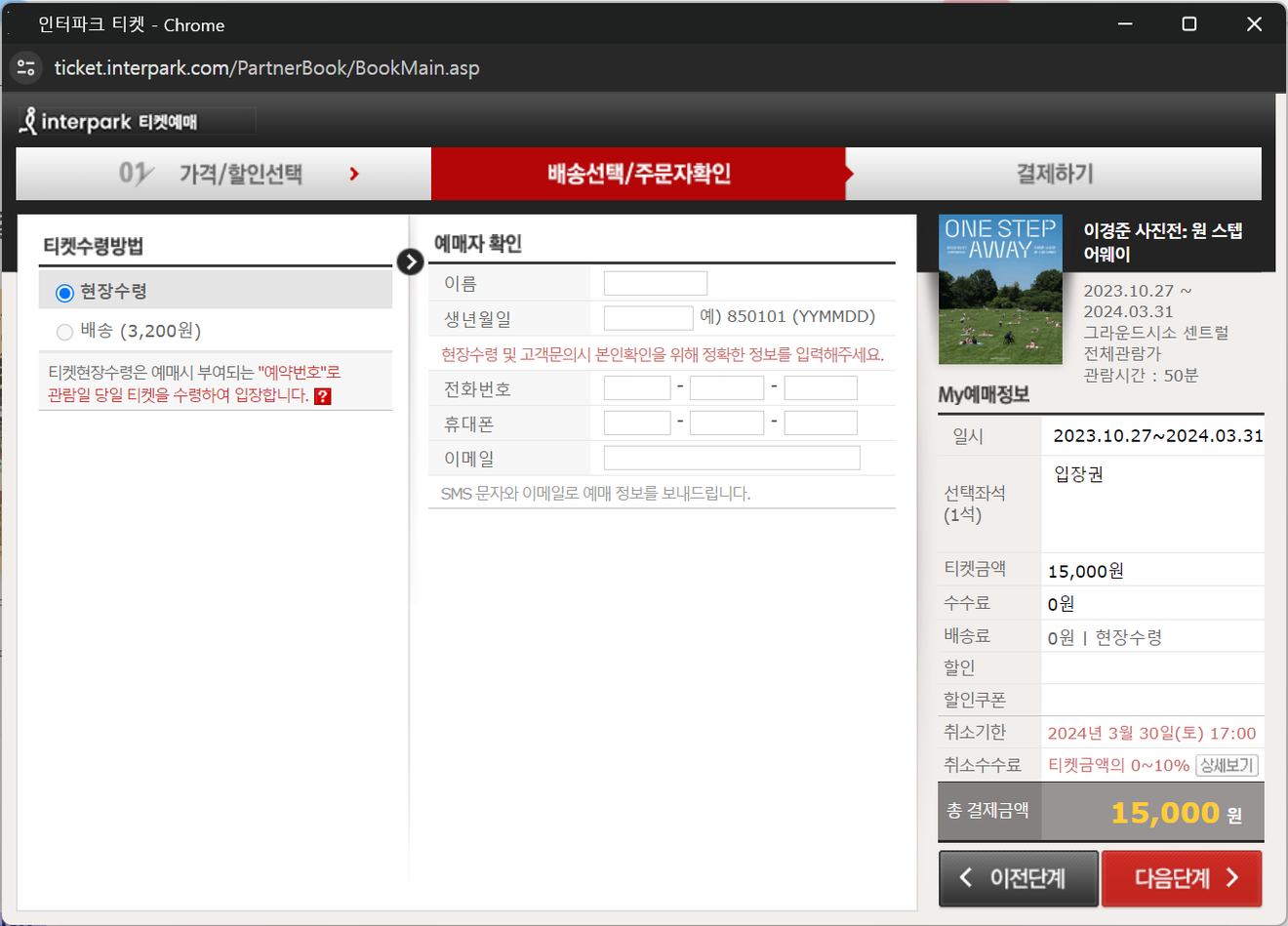Click total amount 15,000 원
1288x926 pixels.
pyautogui.click(x=1176, y=813)
